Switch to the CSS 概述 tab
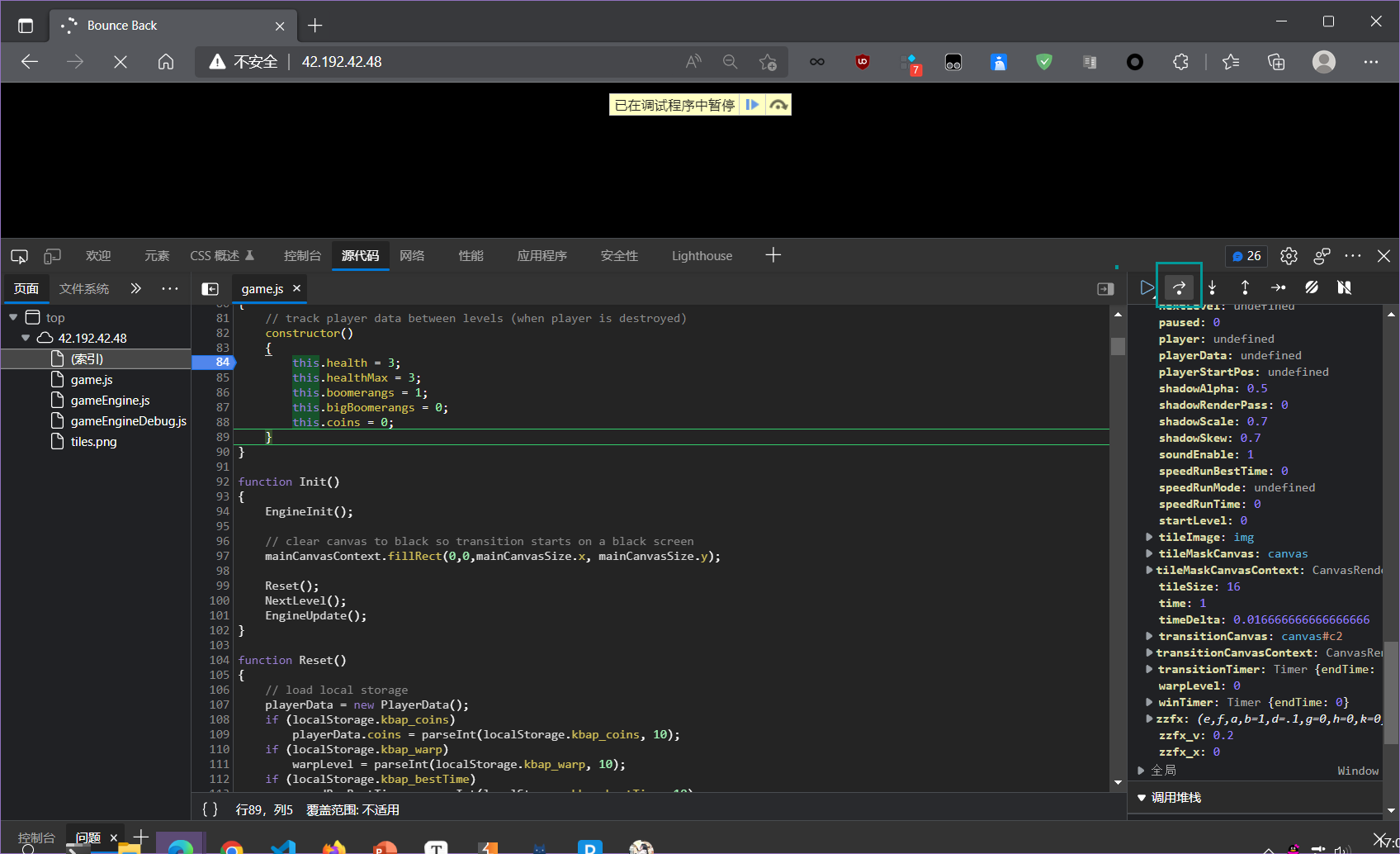 (x=222, y=256)
